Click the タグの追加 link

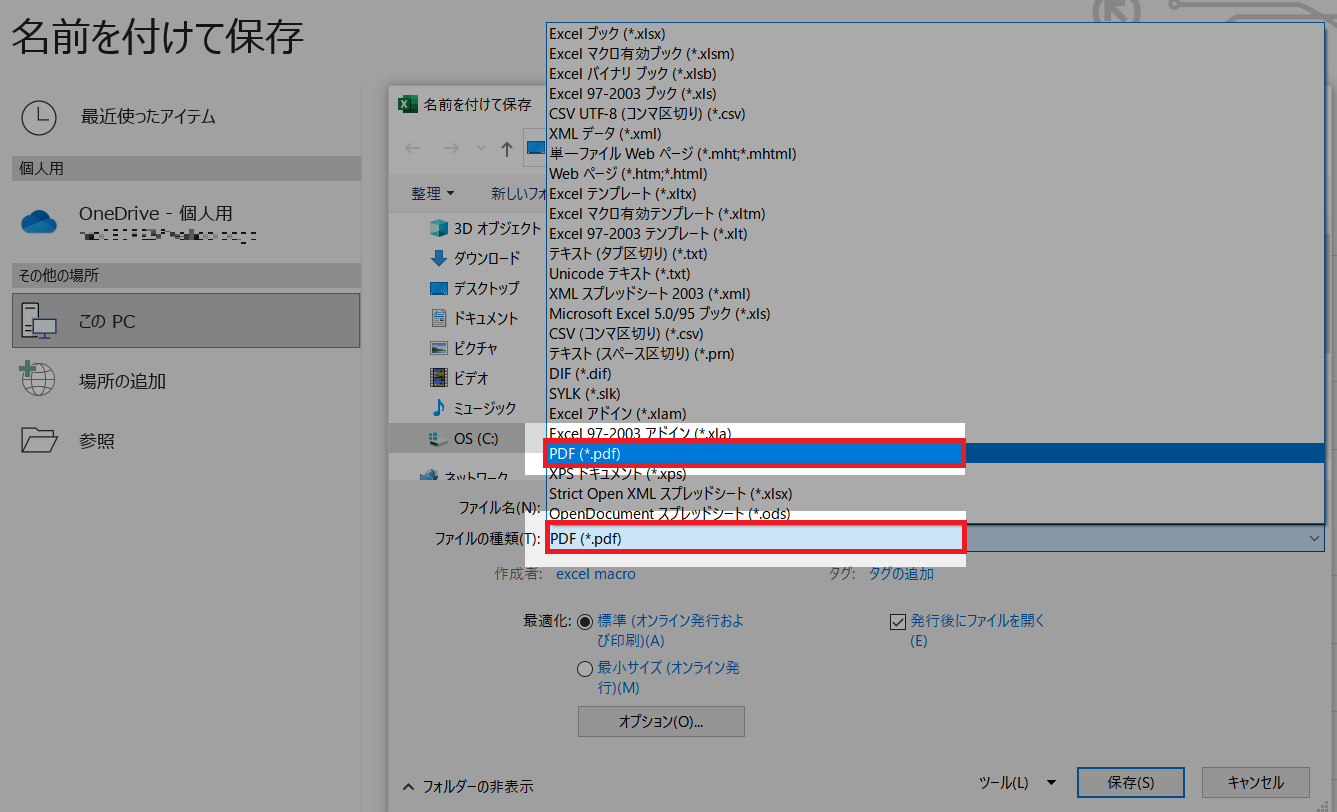pos(901,574)
